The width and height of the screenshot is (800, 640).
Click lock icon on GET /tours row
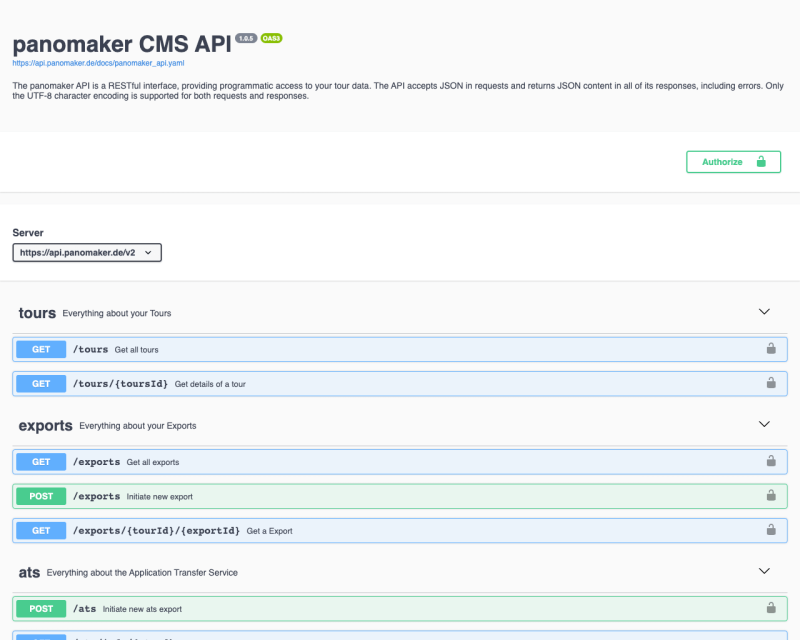point(771,349)
